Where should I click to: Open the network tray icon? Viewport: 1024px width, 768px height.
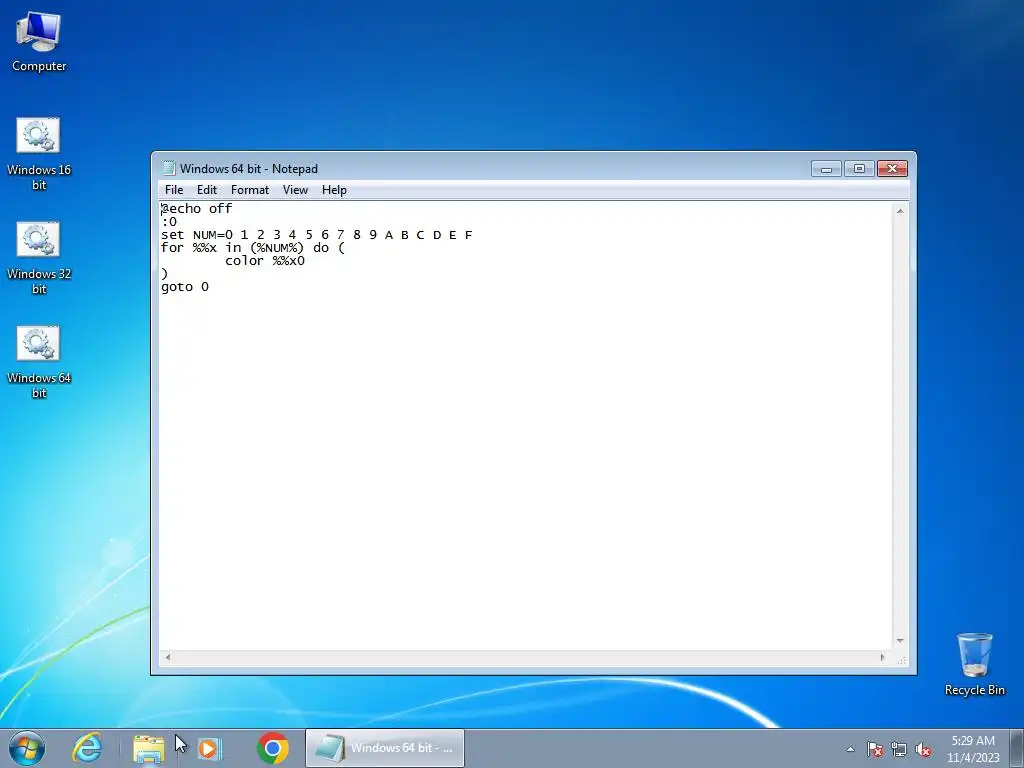899,749
